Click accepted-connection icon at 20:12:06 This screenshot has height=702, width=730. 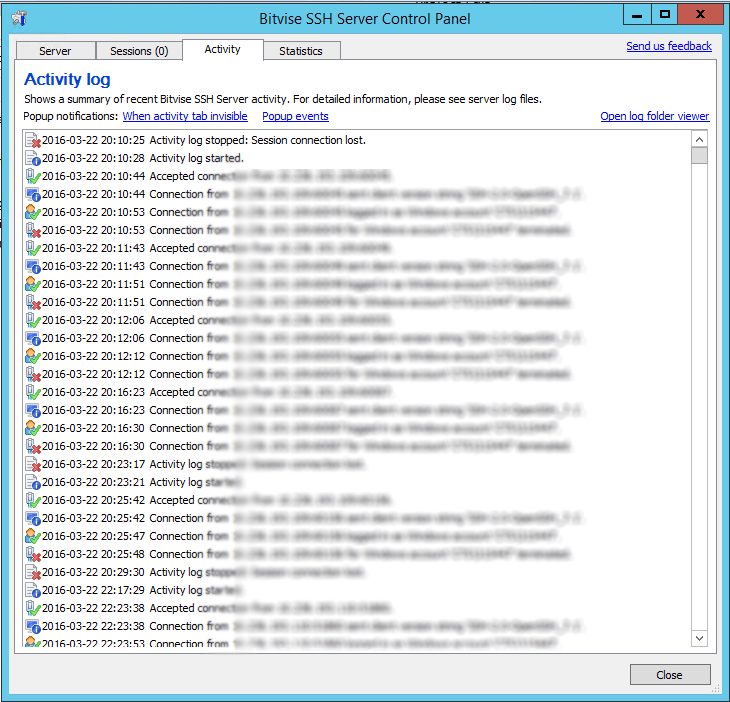33,320
